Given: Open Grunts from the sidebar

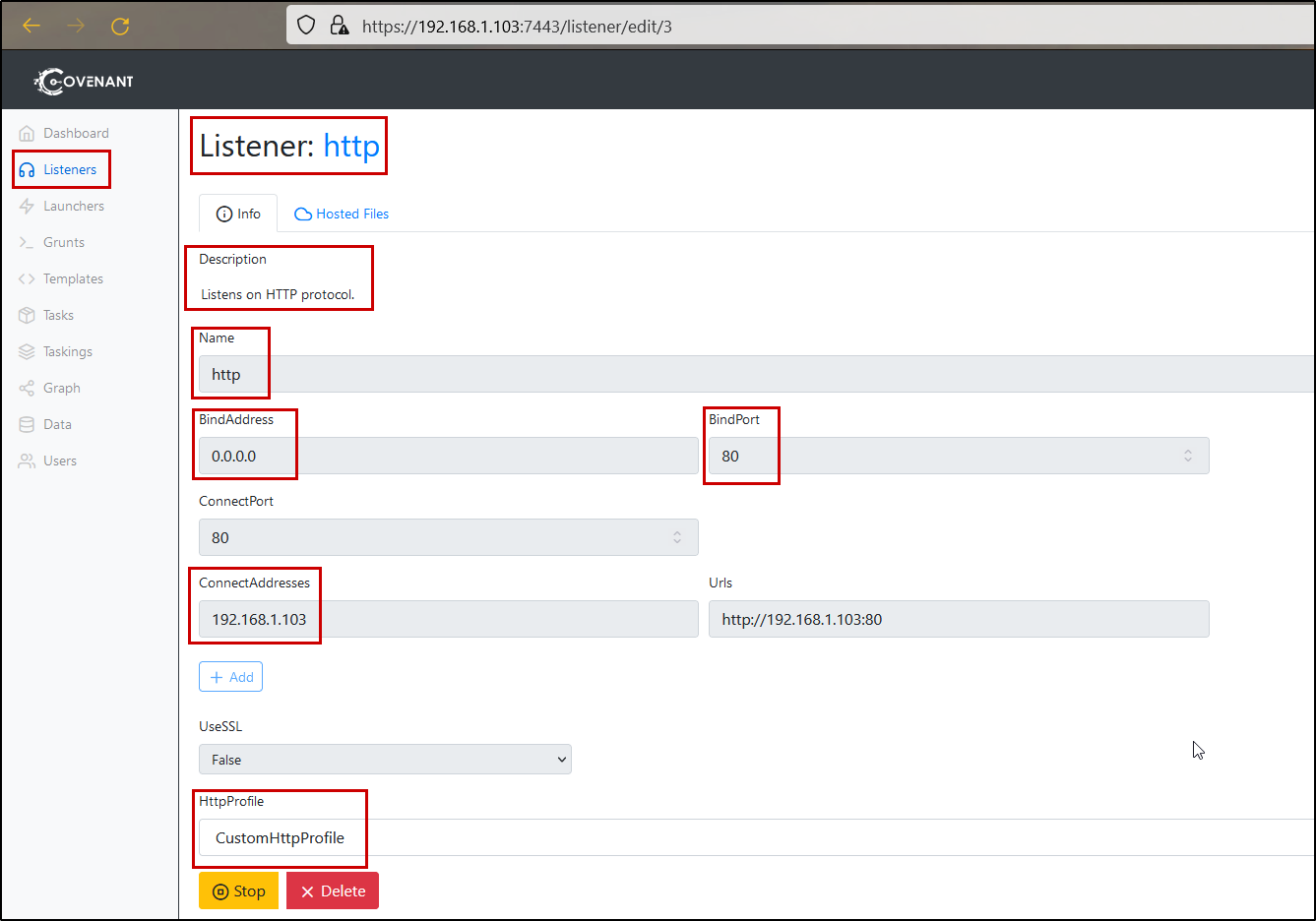Looking at the screenshot, I should pos(64,242).
